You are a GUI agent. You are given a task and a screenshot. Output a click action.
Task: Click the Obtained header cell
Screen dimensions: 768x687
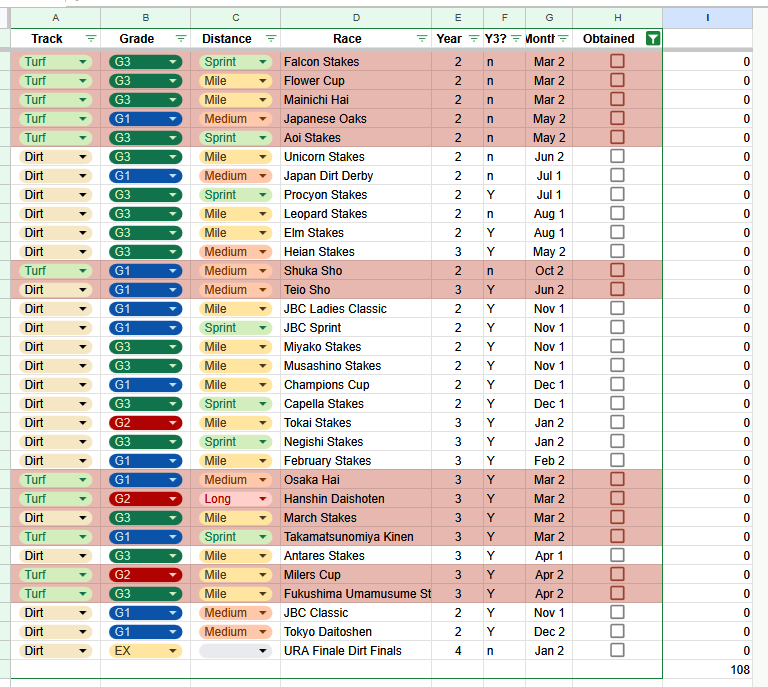(618, 39)
